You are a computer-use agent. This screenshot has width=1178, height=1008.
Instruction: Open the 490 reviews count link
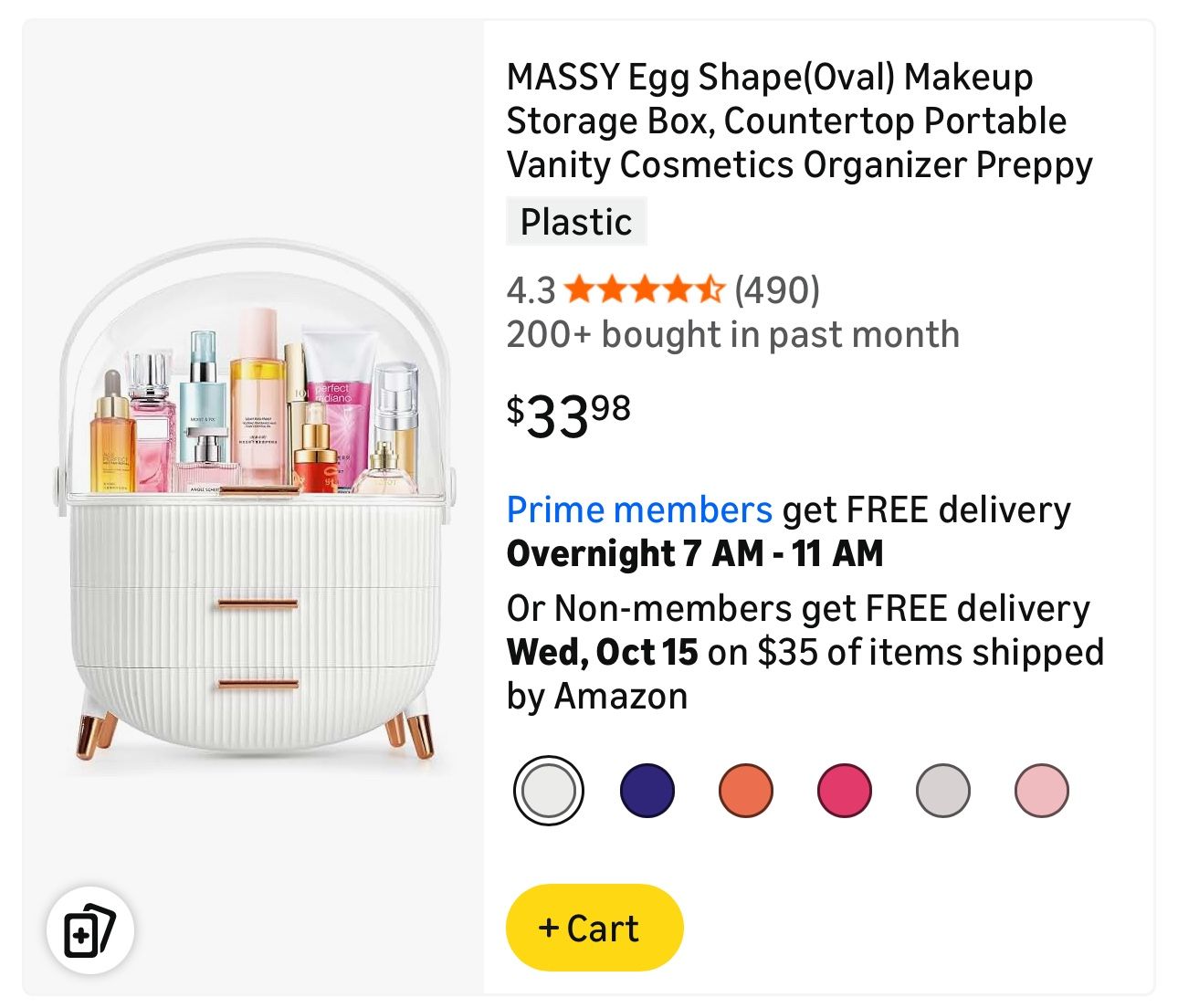pos(777,290)
